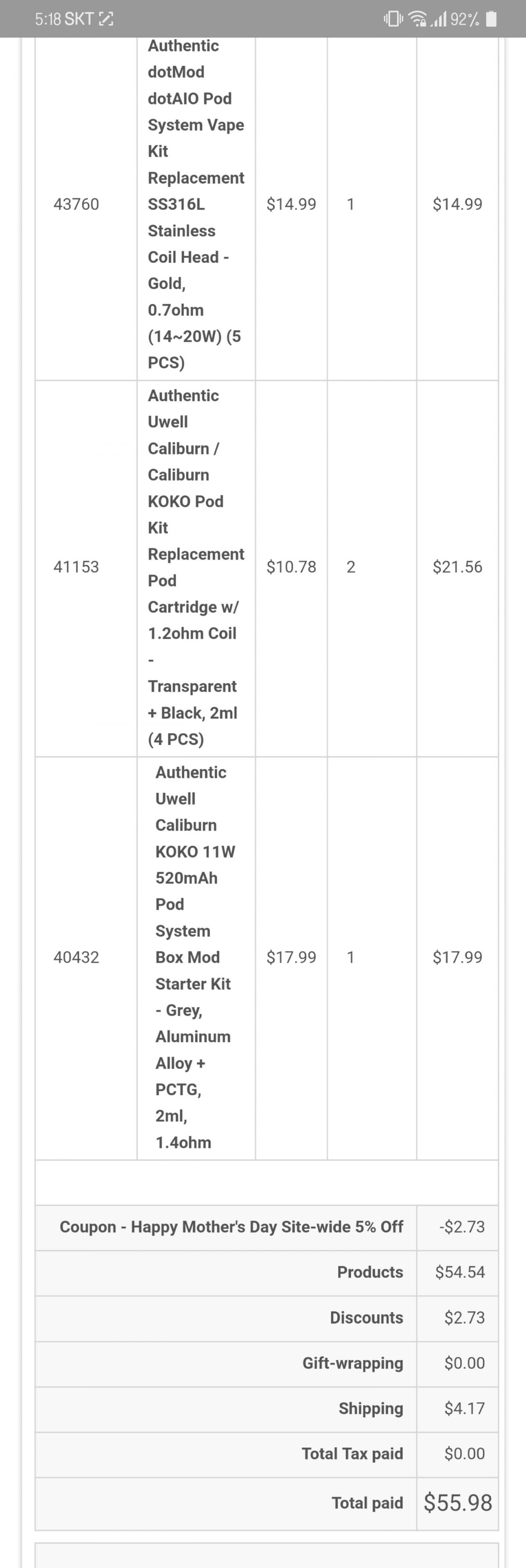This screenshot has width=526, height=1568.
Task: Tap the cellular signal bars icon
Action: 438,19
